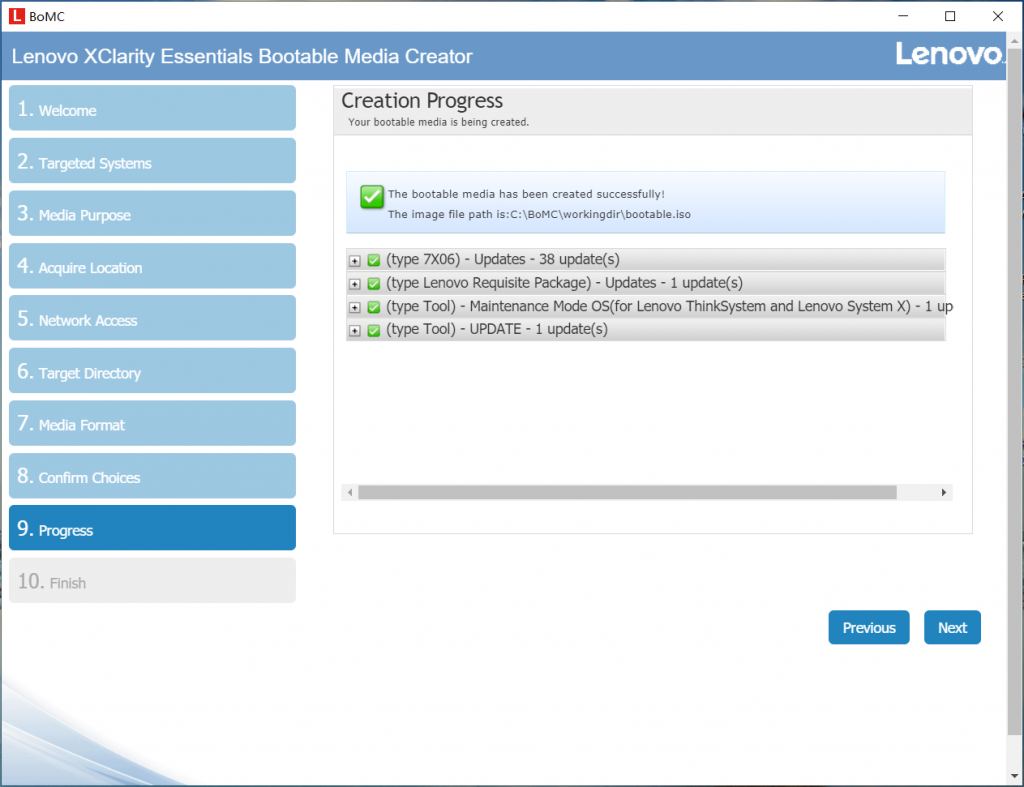Click the horizontal scrollbar right arrow

(944, 492)
